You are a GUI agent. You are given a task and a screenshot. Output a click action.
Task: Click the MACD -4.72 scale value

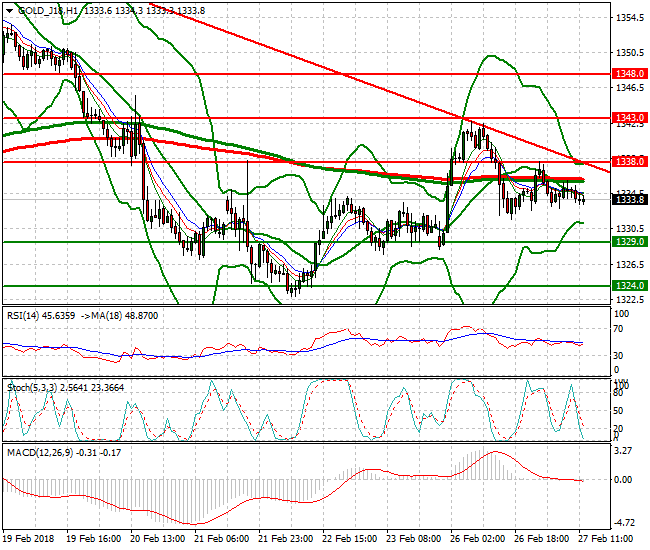coord(622,523)
